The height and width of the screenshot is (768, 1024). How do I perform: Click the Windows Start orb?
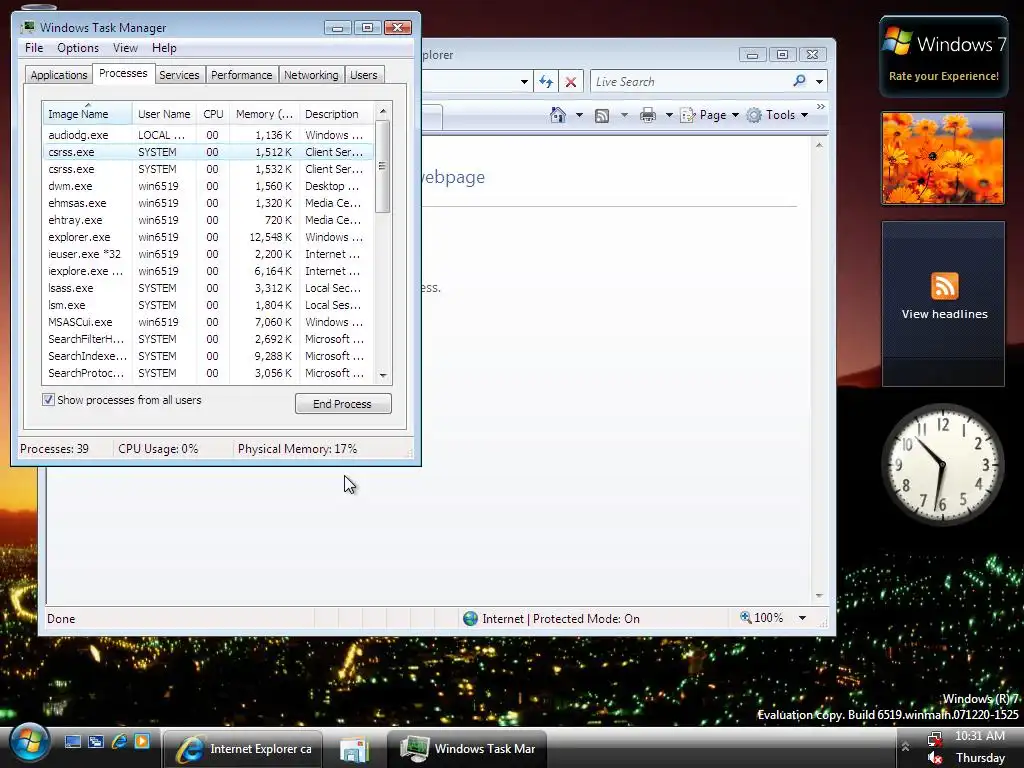click(x=29, y=743)
